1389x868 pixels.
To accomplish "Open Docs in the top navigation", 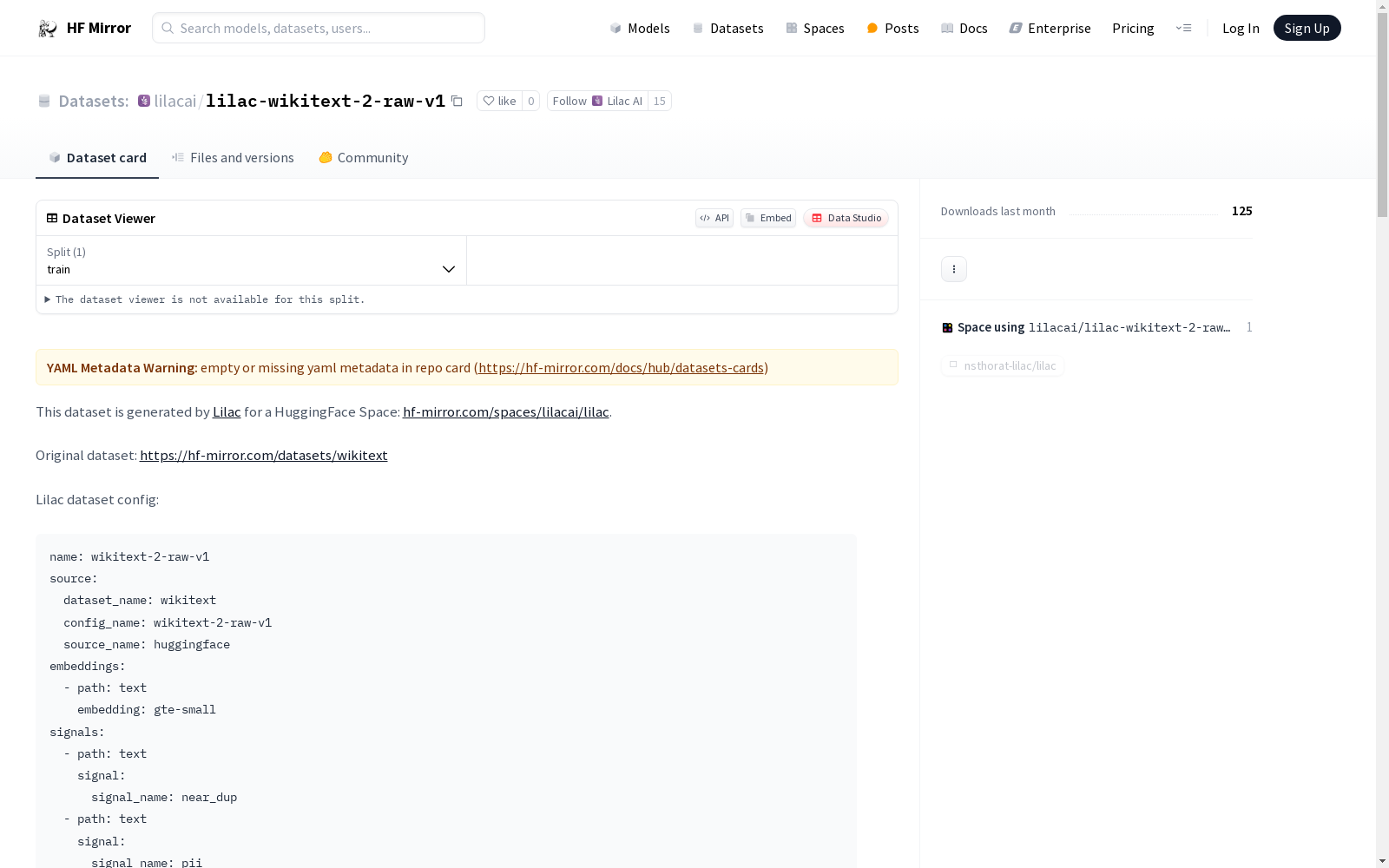I will click(964, 28).
